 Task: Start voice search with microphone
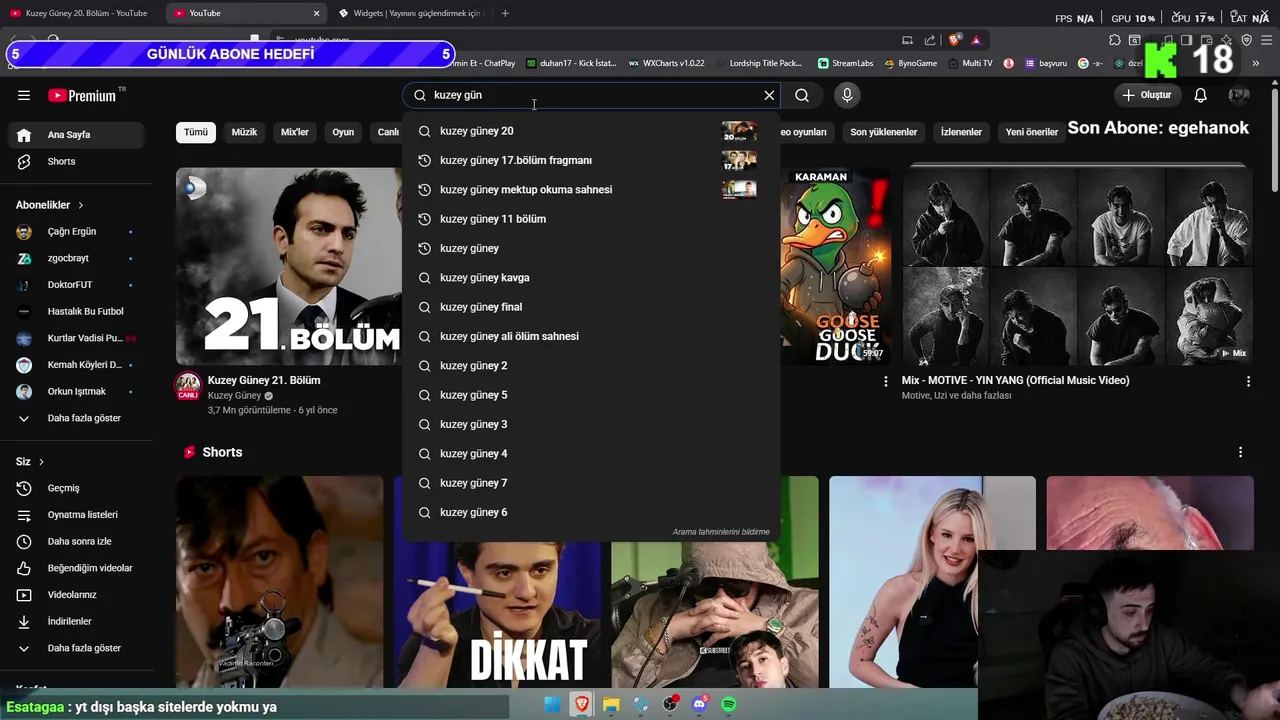click(x=847, y=95)
